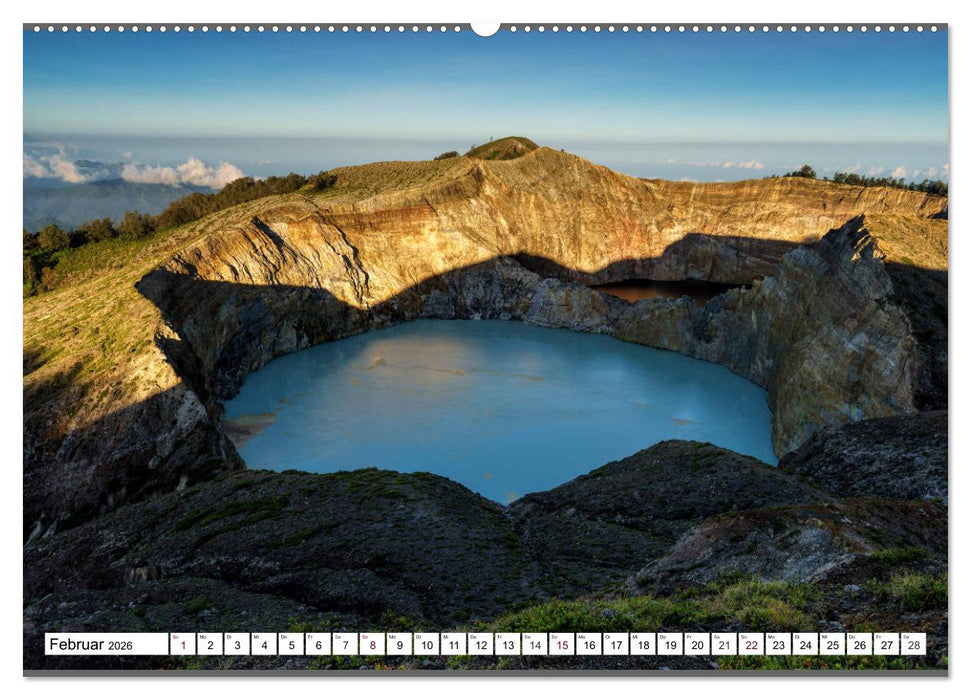Click the spiral binding at the top
This screenshot has width=971, height=700.
[x=300, y=30]
